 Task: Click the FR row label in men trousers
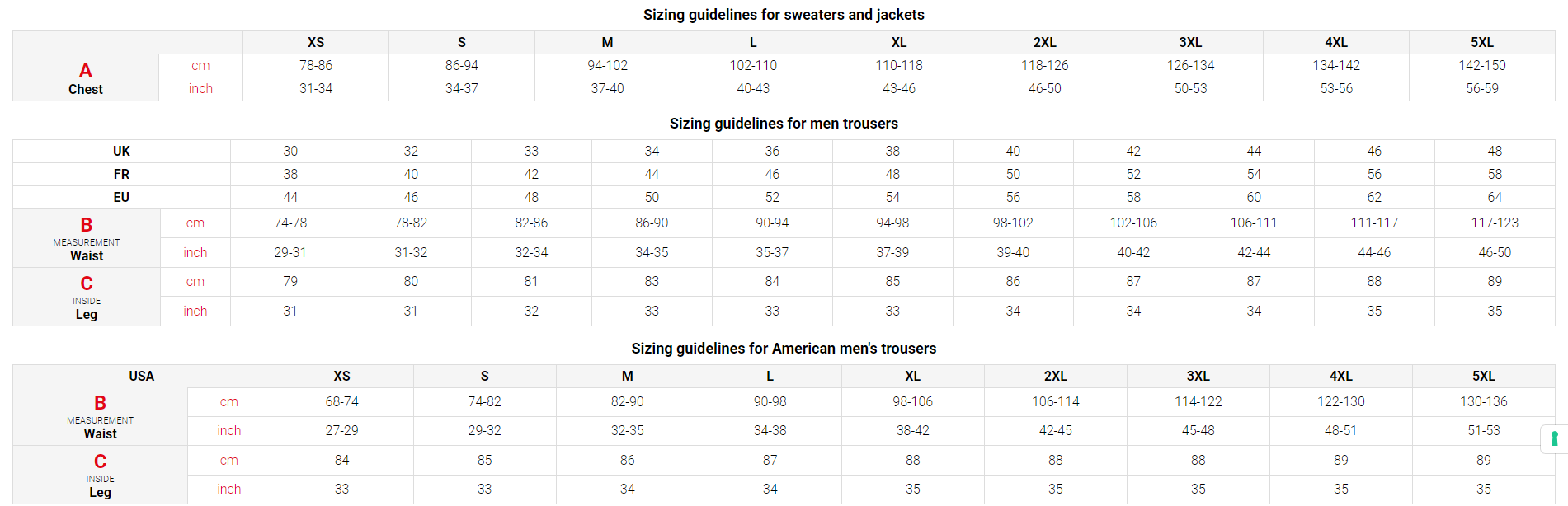(x=121, y=175)
